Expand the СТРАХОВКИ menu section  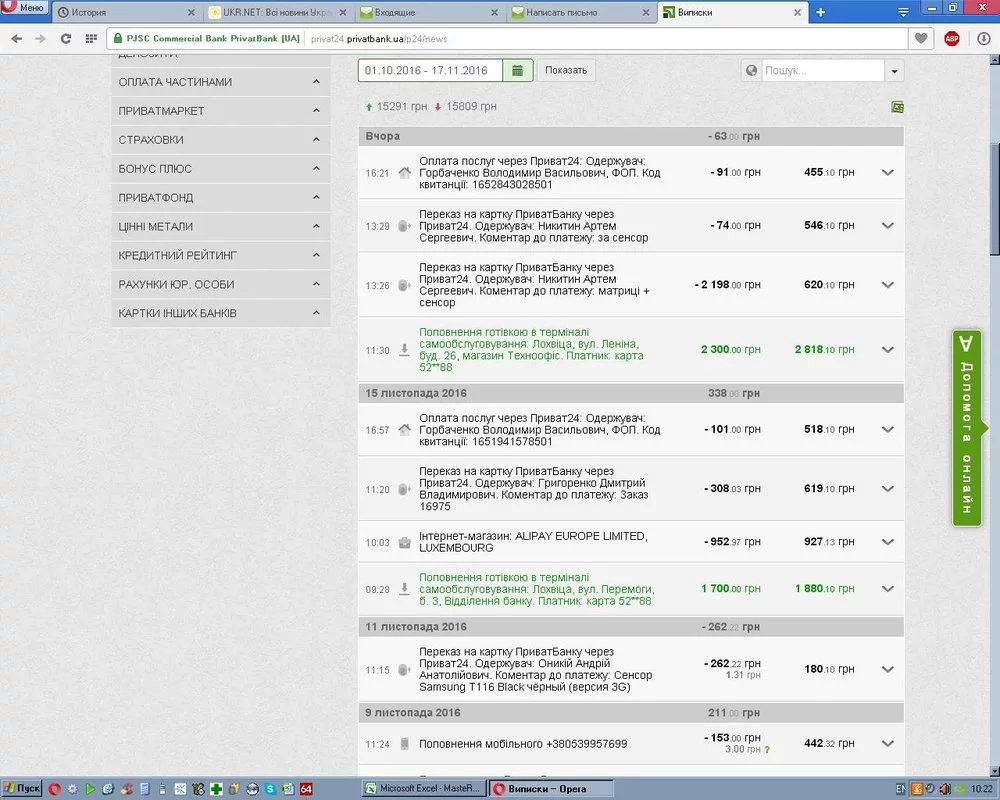(221, 140)
